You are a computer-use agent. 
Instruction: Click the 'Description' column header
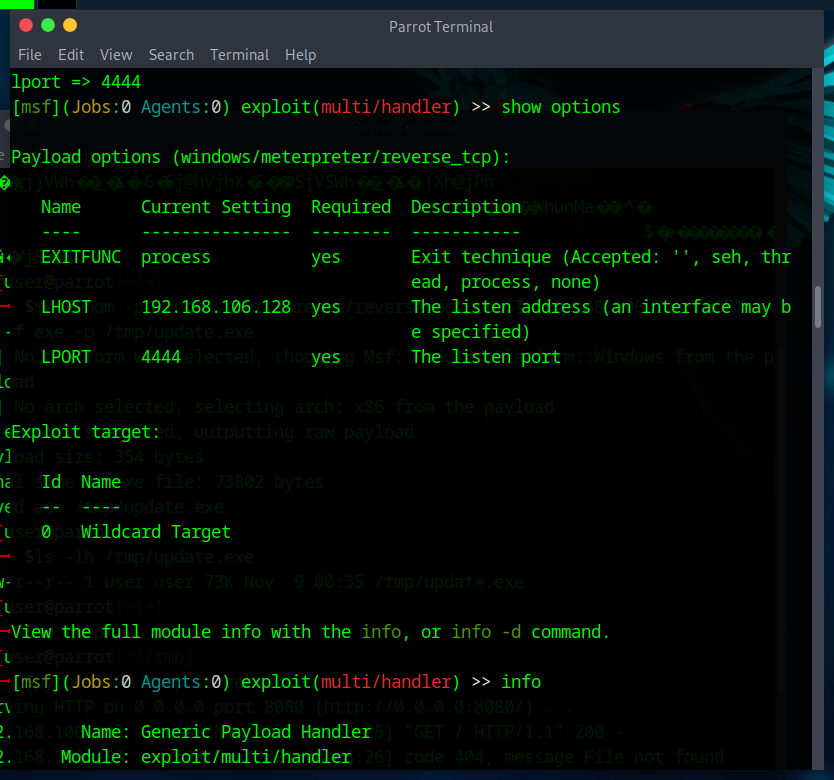[466, 207]
